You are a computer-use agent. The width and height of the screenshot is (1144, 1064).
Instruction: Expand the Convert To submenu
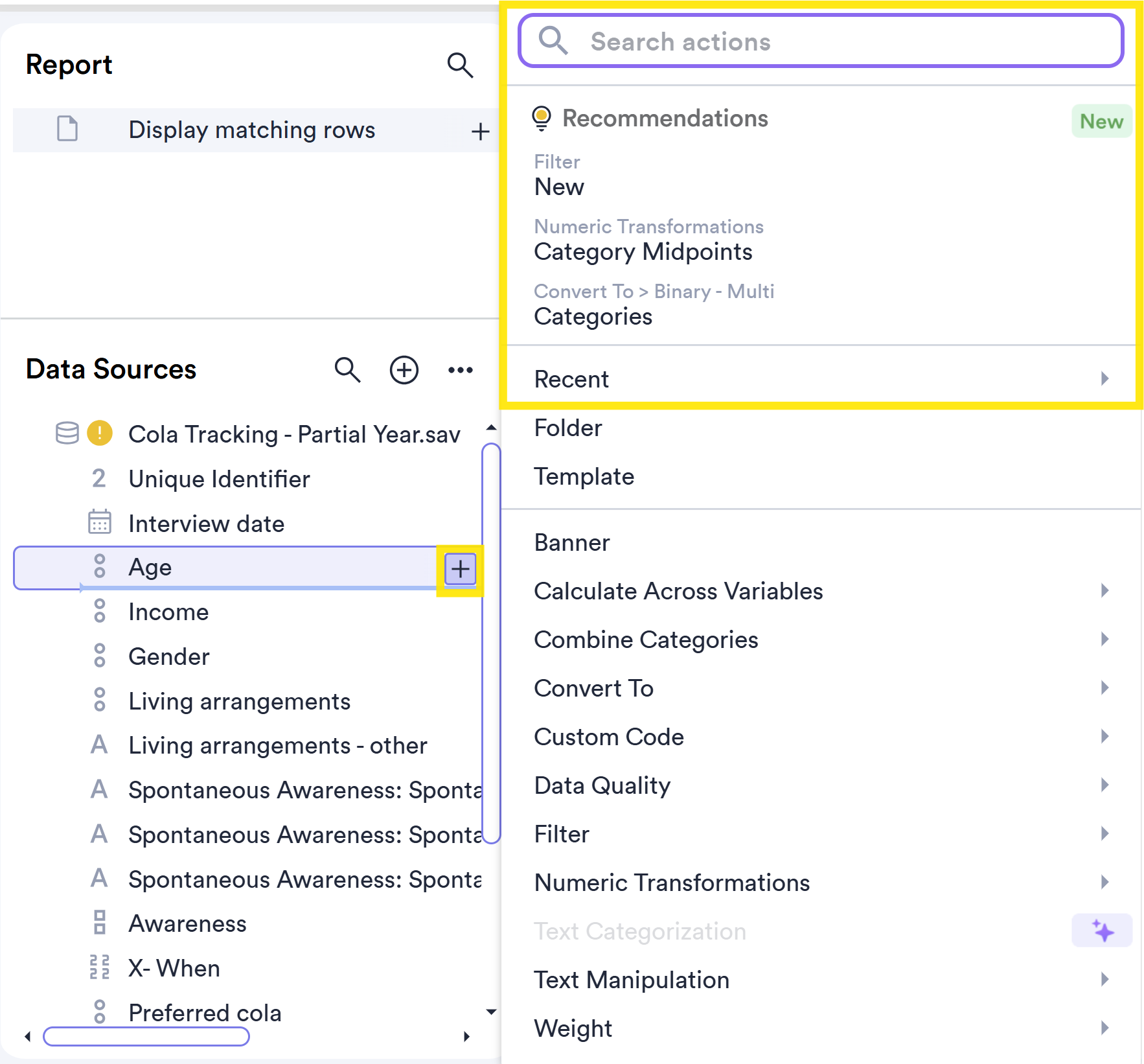click(x=820, y=688)
